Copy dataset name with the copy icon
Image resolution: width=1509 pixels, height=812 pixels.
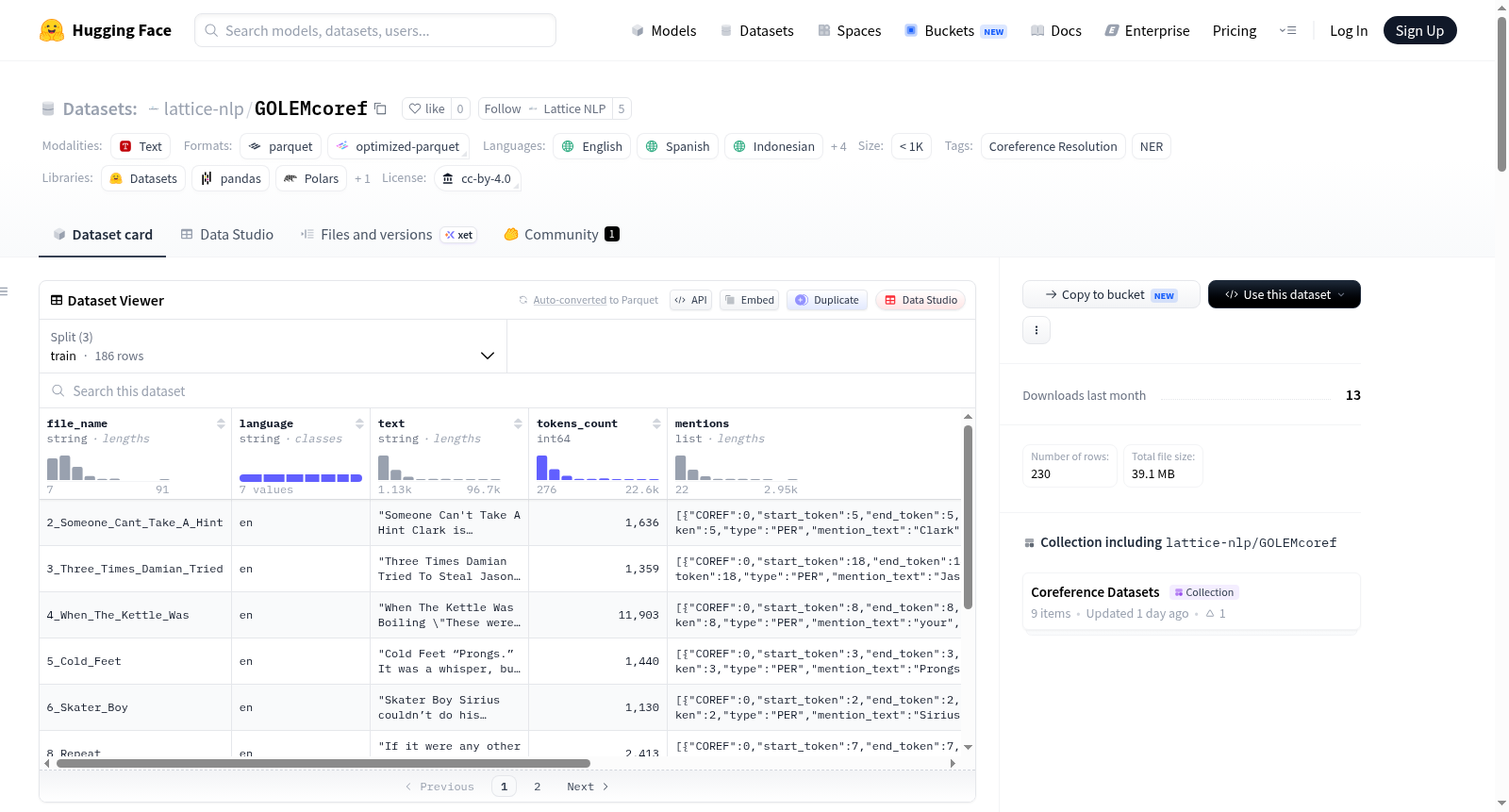pos(380,108)
